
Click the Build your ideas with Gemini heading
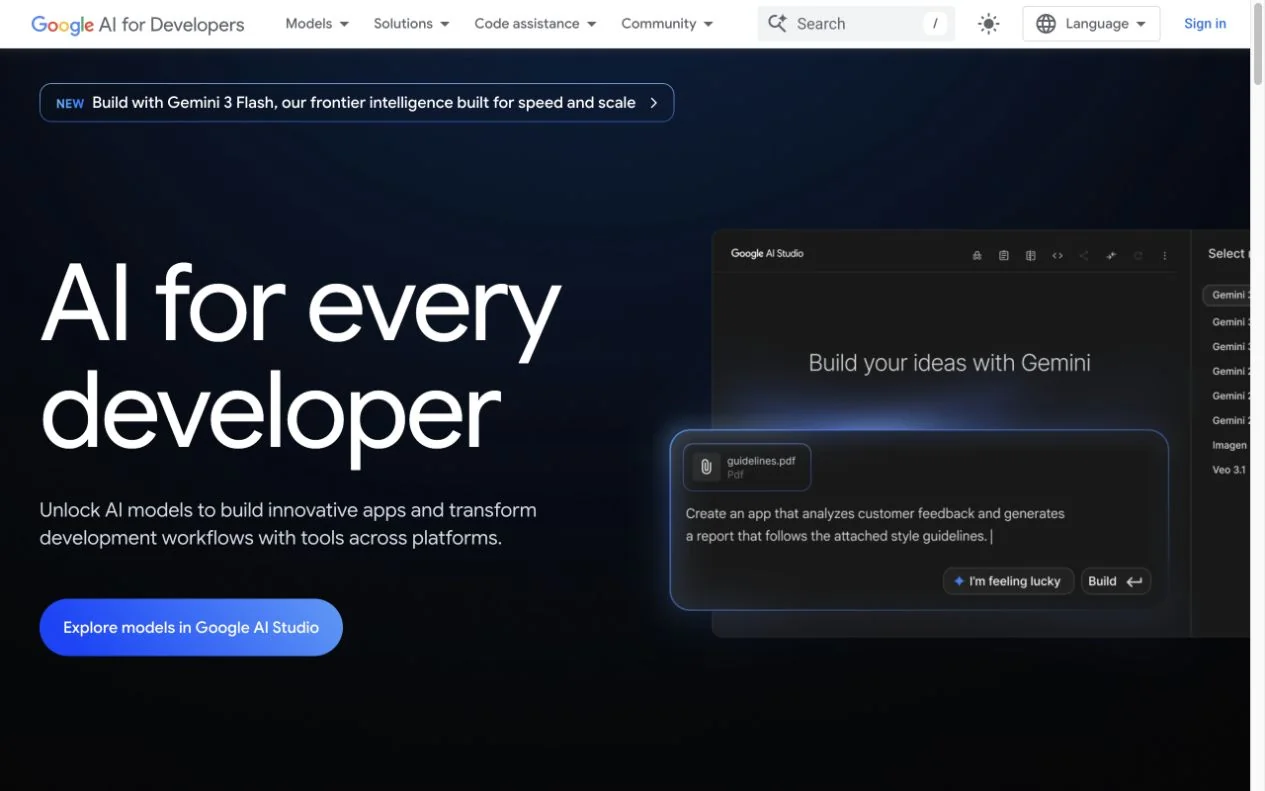[x=949, y=363]
